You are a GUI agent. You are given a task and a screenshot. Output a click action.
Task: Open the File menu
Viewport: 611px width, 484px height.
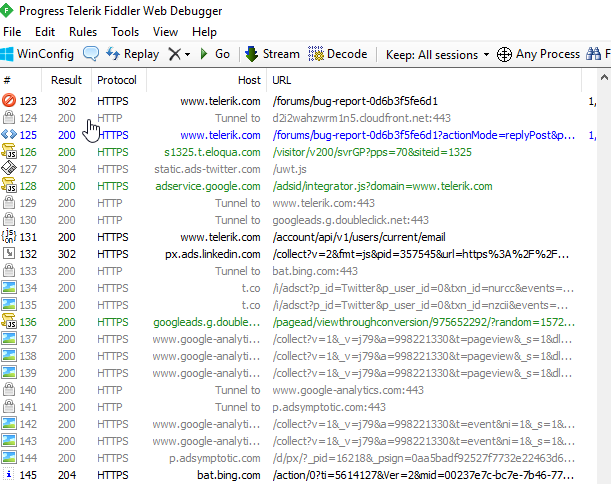[16, 32]
